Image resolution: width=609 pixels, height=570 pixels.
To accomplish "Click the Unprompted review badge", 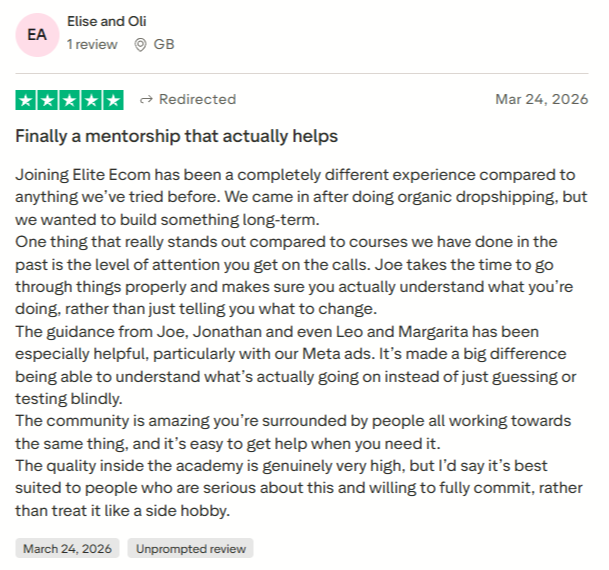I will point(190,548).
